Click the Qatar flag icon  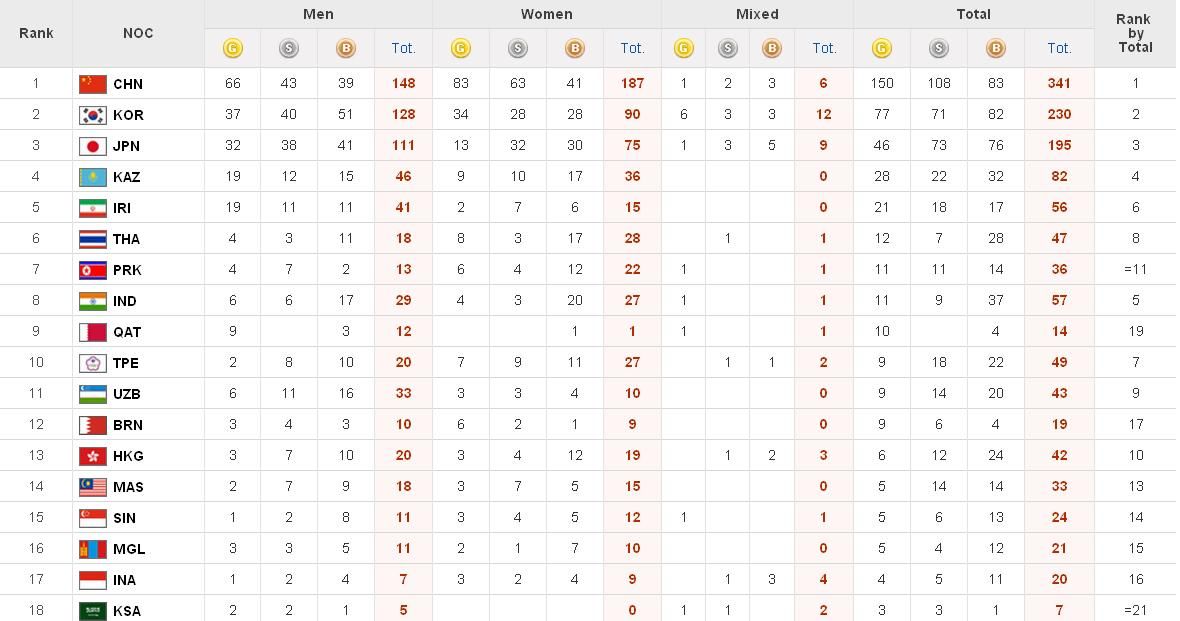(93, 332)
